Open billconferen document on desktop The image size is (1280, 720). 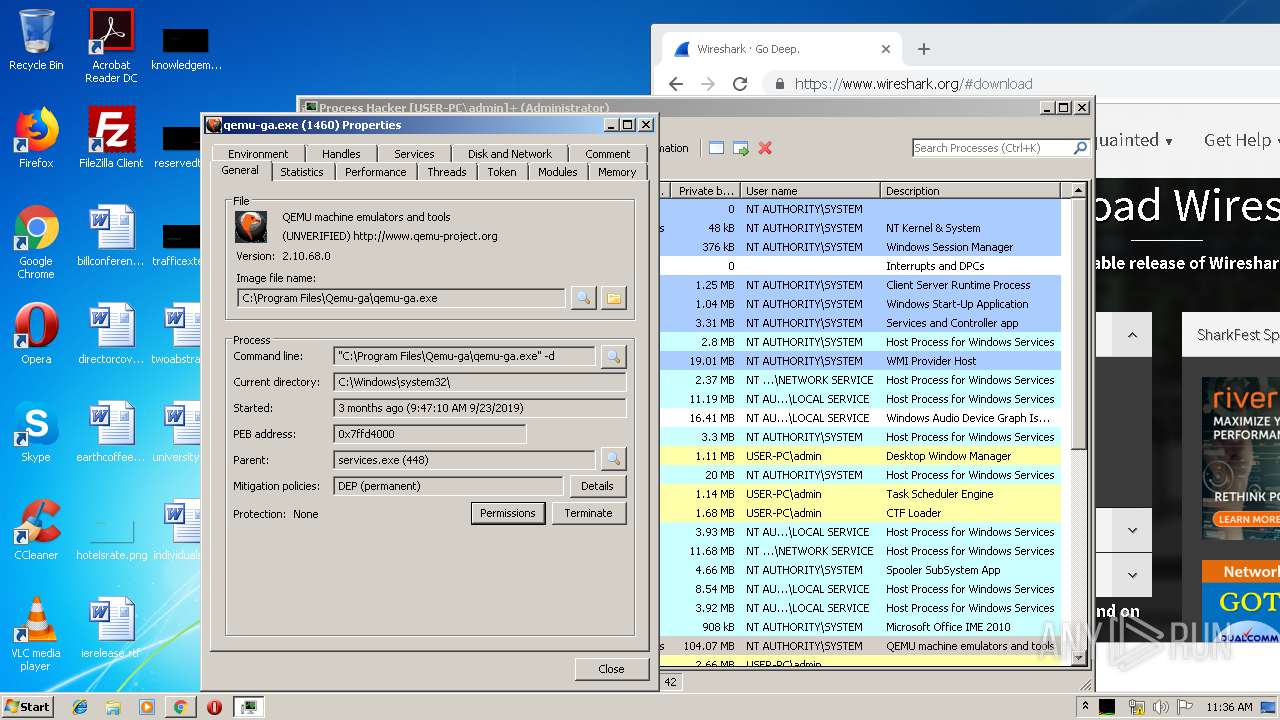coord(111,235)
